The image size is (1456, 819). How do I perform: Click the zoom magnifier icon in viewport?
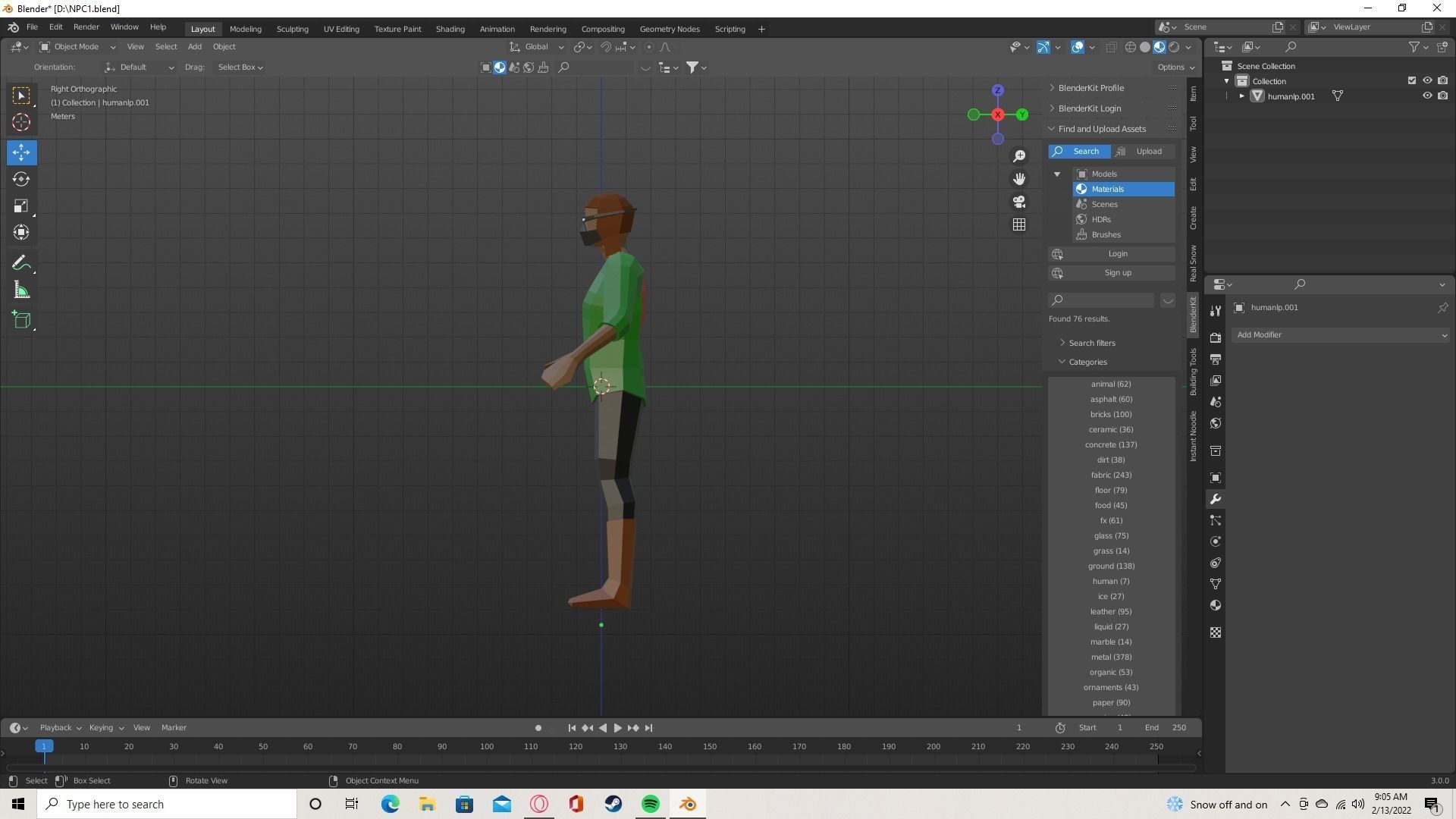pyautogui.click(x=1019, y=156)
